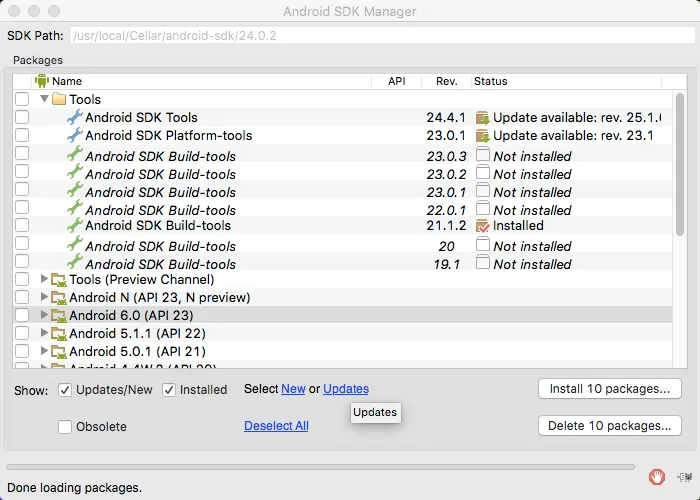The height and width of the screenshot is (500, 700).
Task: Expand the Android 6.0 (API 23) group
Action: [44, 315]
